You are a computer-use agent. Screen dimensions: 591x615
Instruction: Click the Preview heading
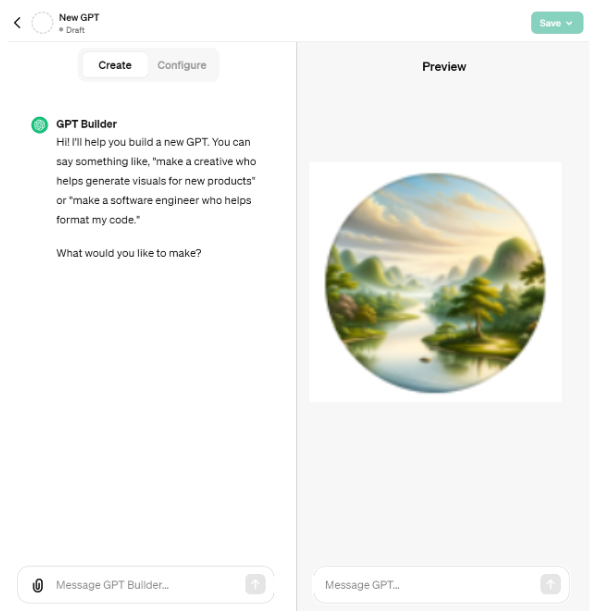pyautogui.click(x=444, y=67)
